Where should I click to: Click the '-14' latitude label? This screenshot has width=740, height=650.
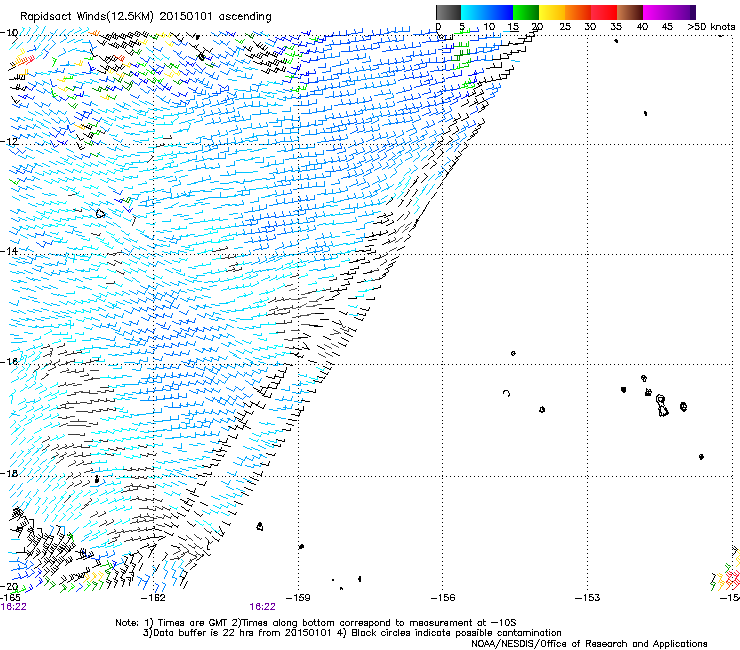coord(9,251)
